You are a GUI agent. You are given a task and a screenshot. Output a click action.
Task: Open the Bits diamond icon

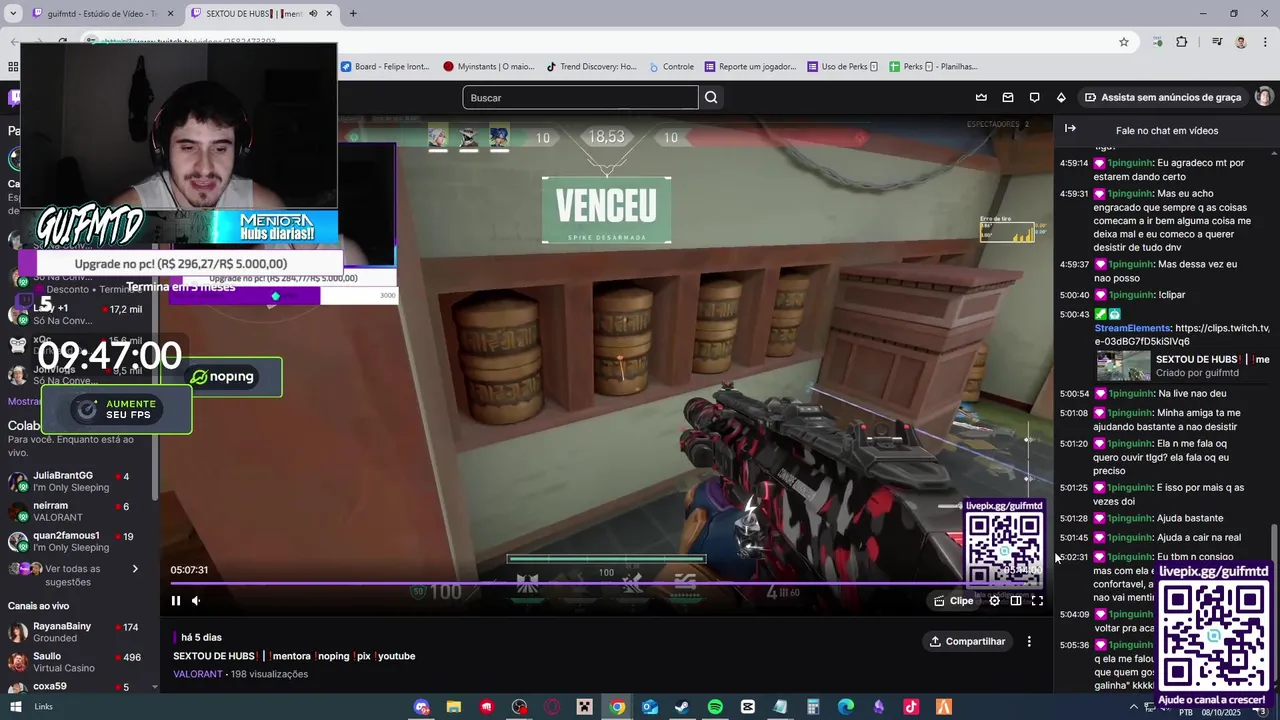pos(1061,97)
